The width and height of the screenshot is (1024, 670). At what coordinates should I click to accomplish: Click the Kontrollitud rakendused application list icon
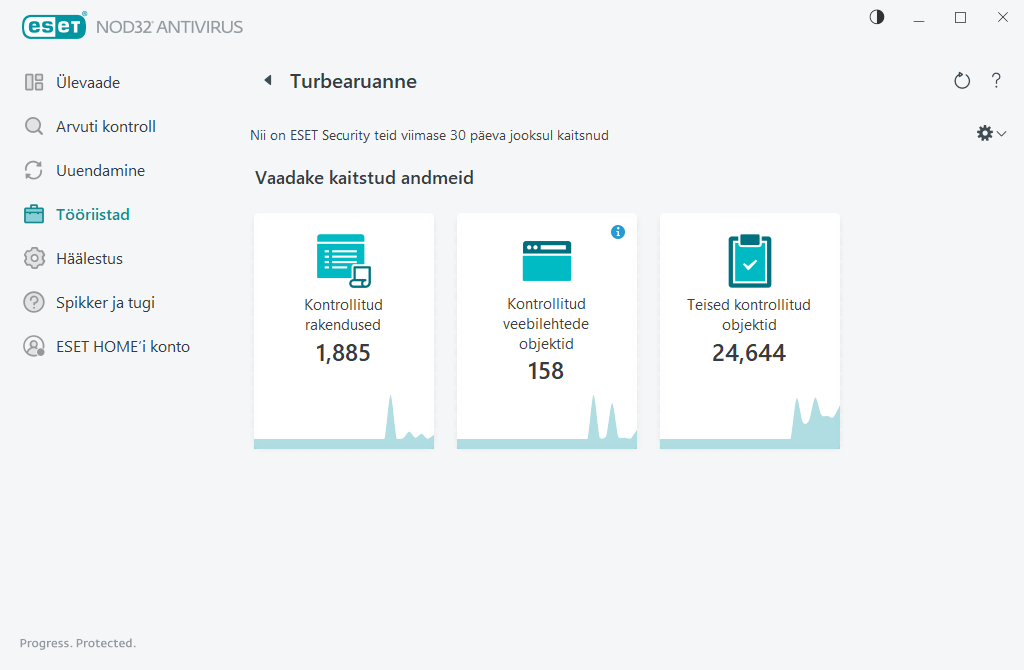tap(344, 261)
